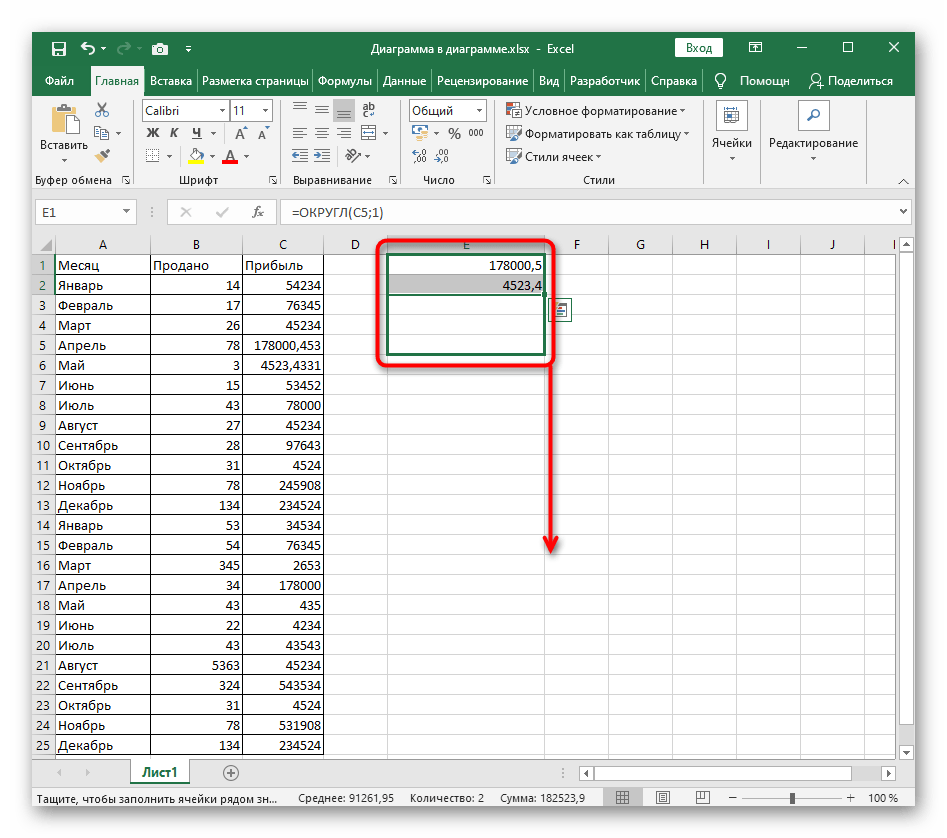Screen dimensions: 947x838
Task: Expand Стили ячеек menu
Action: (554, 156)
